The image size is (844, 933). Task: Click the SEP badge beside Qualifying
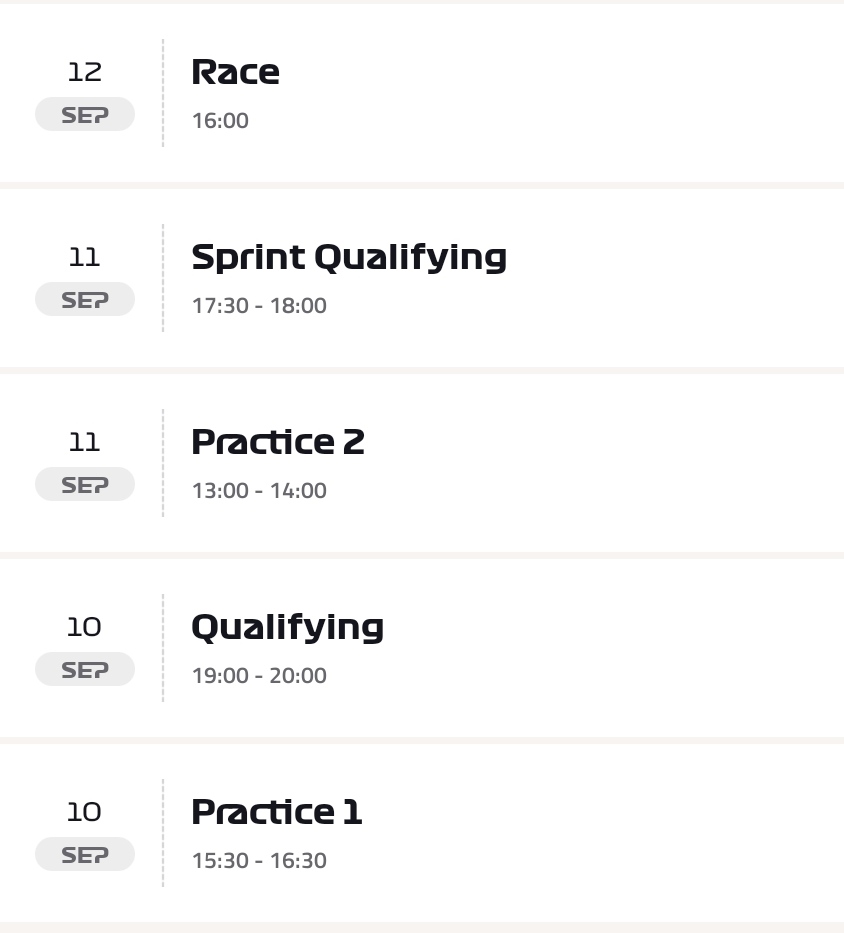[x=85, y=669]
